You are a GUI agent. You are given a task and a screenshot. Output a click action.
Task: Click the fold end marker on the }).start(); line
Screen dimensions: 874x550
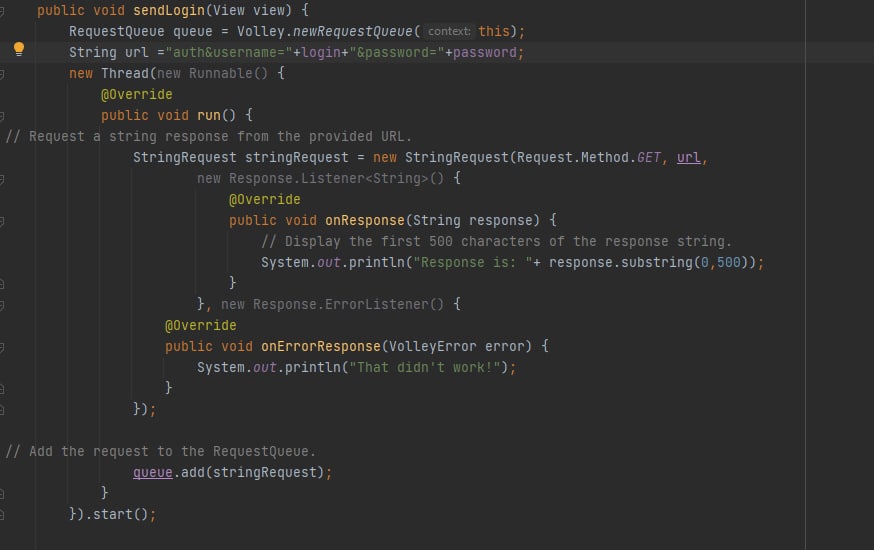pyautogui.click(x=2, y=515)
